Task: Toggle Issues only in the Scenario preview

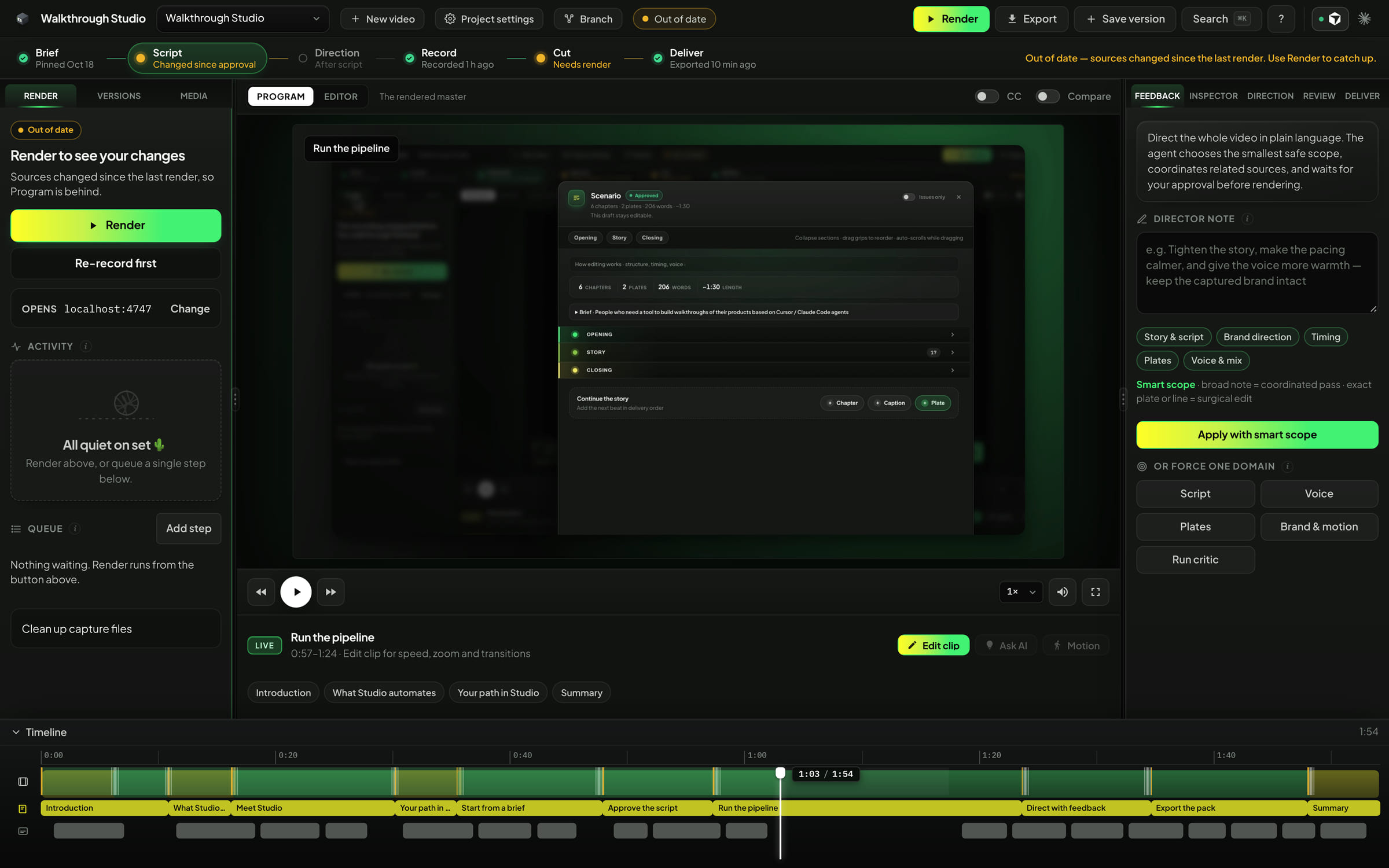Action: click(908, 197)
